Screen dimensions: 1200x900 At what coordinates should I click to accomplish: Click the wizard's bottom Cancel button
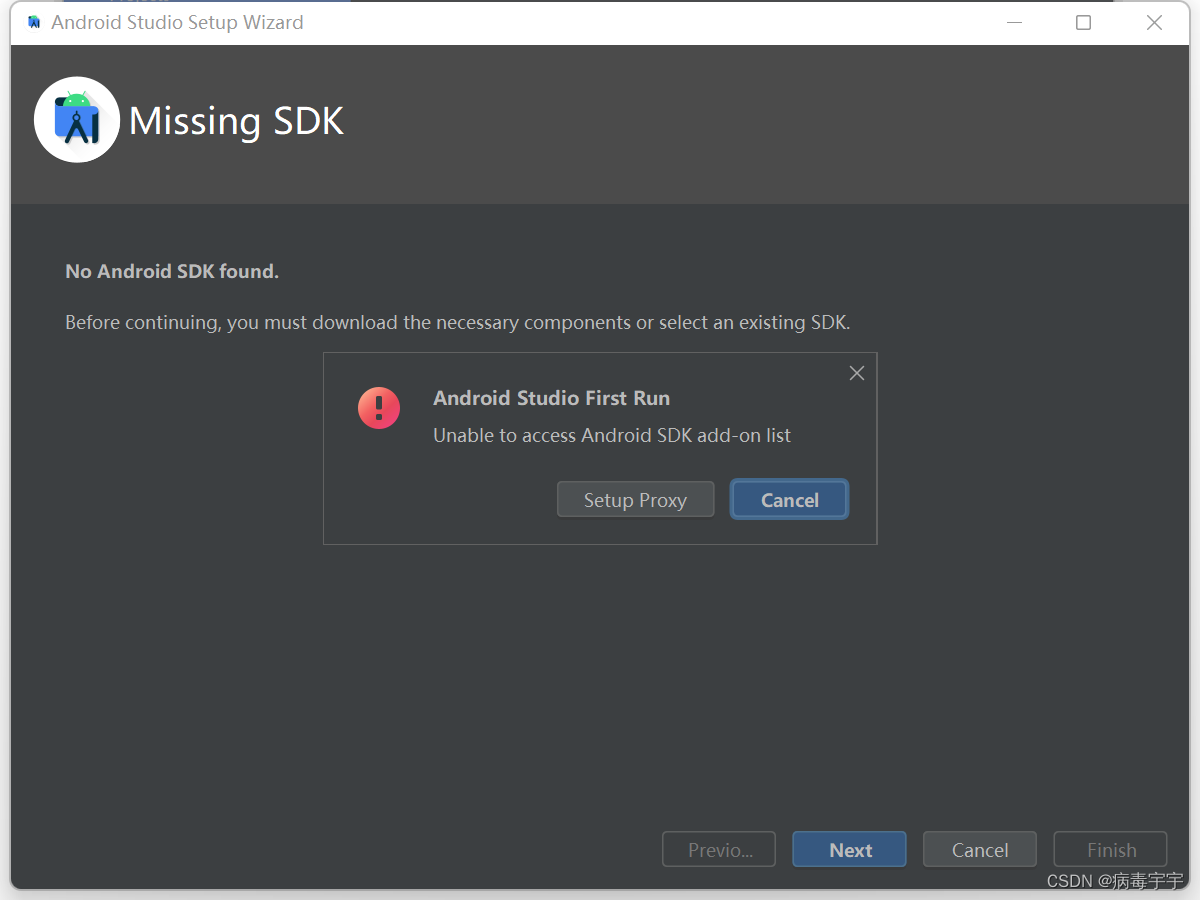(x=980, y=850)
